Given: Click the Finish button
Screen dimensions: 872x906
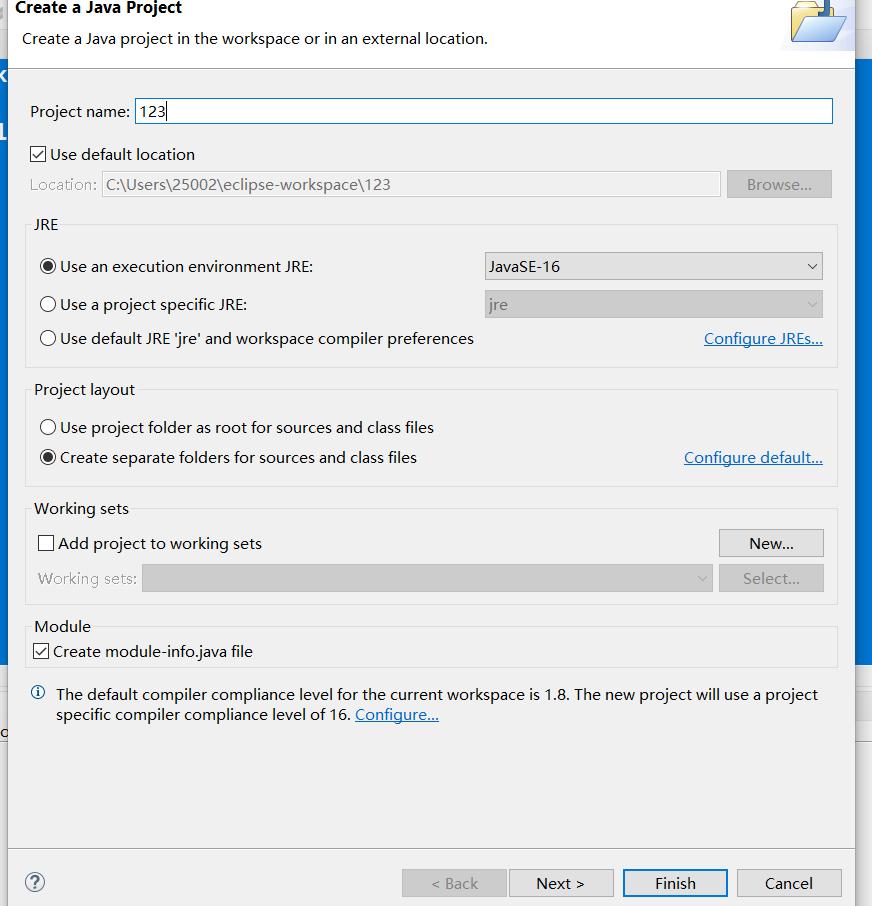Looking at the screenshot, I should [675, 883].
